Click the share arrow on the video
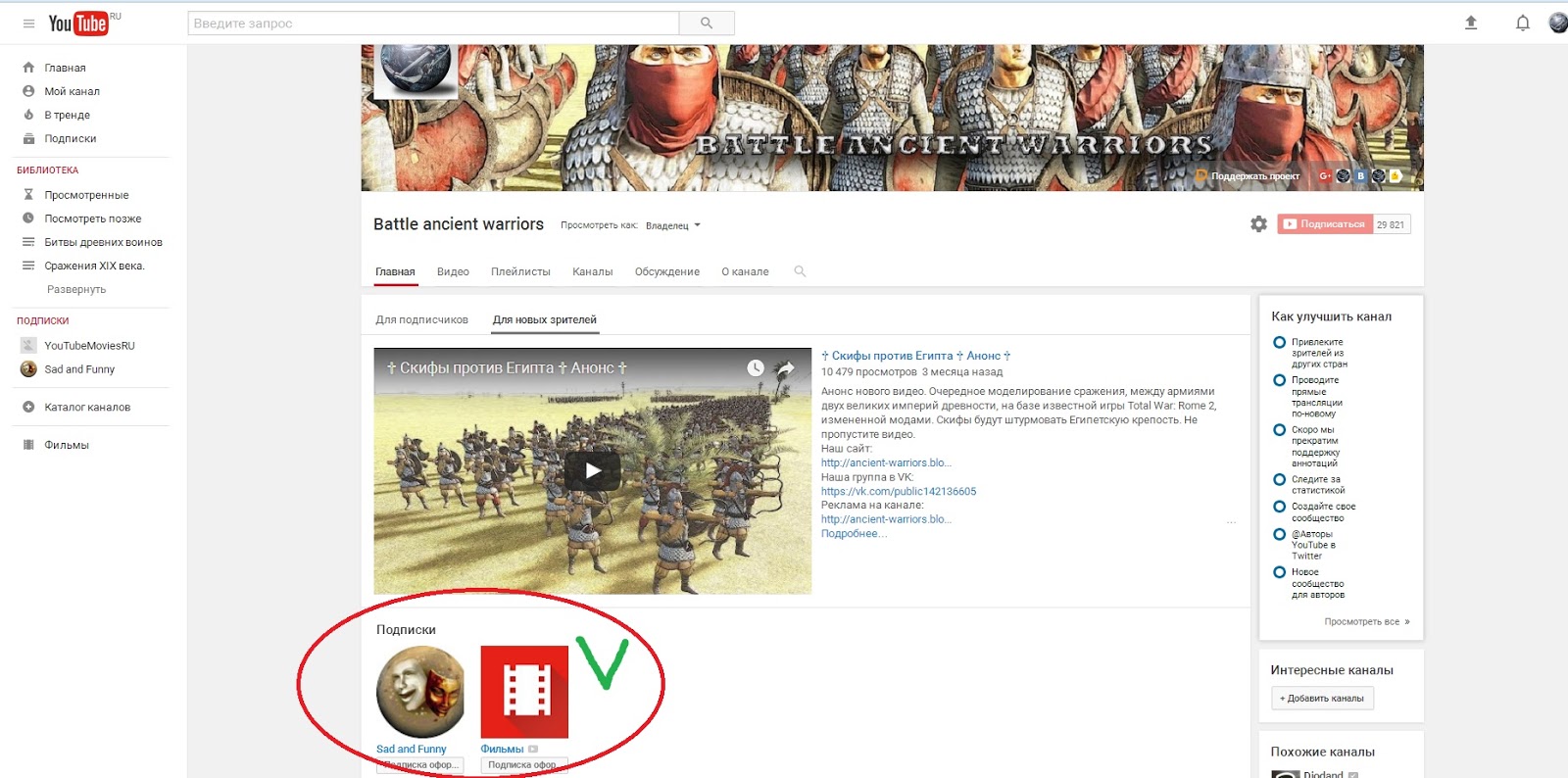The width and height of the screenshot is (1568, 778). (785, 368)
